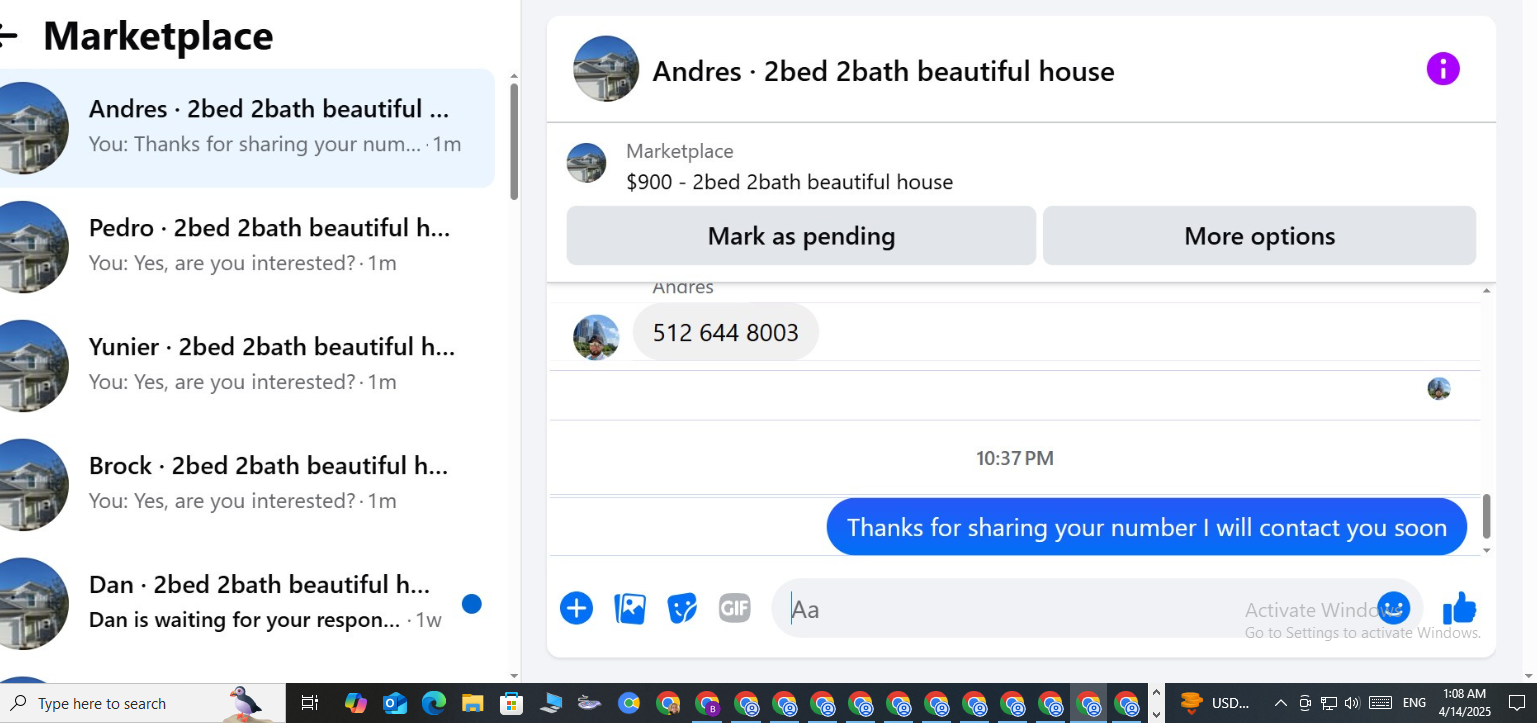Viewport: 1537px width, 723px height.
Task: Open the emoji picker in message box
Action: [x=1393, y=608]
